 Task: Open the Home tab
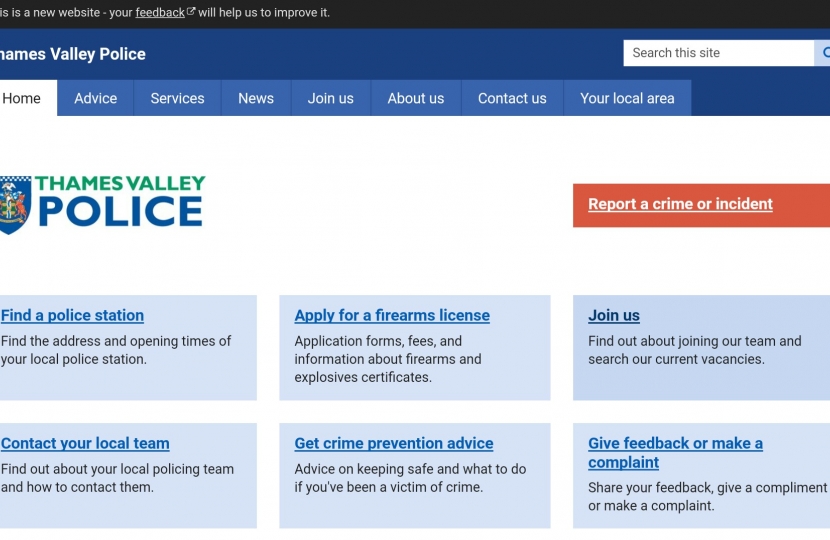click(x=28, y=98)
